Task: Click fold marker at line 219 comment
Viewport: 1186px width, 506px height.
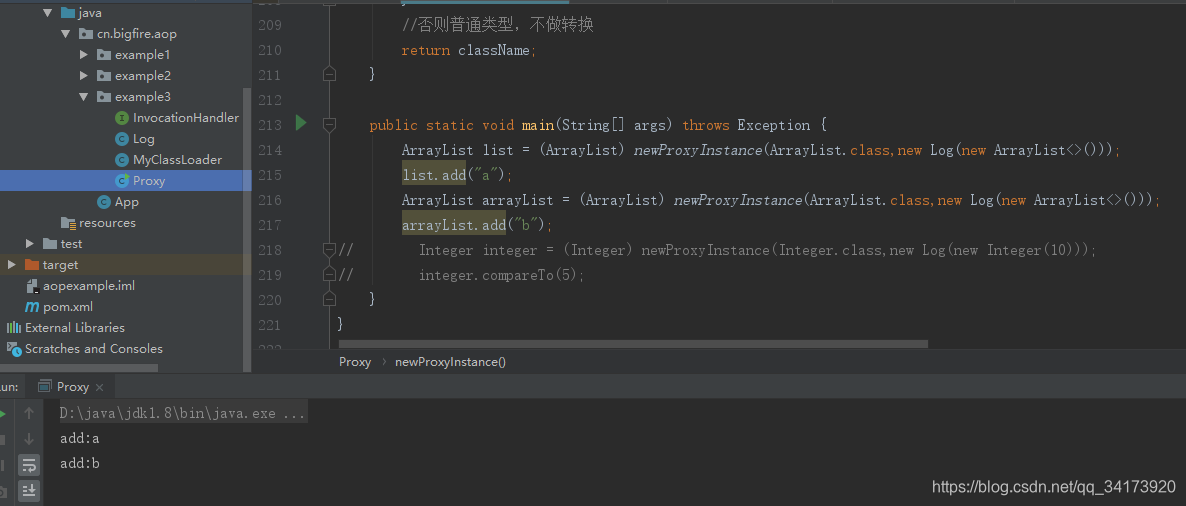Action: pos(329,275)
